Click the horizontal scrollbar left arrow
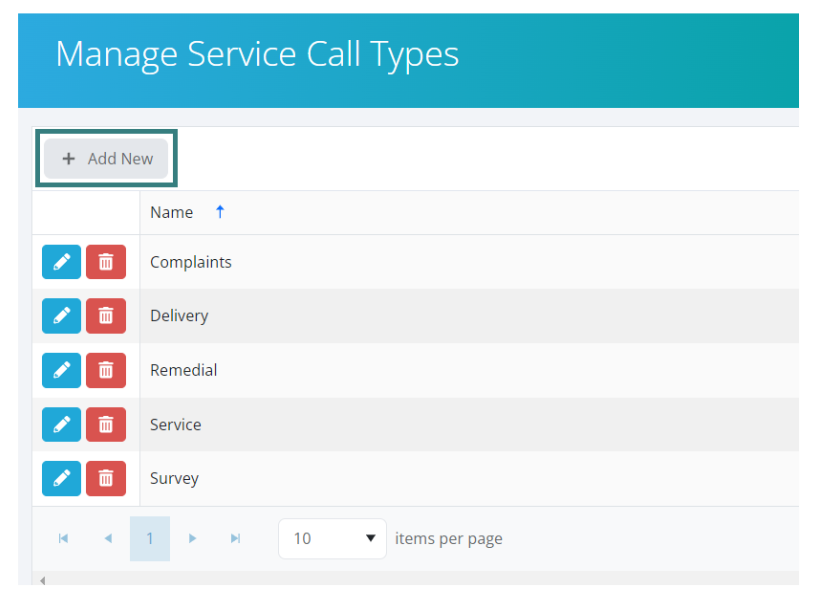Screen dimensions: 817x598 point(43,580)
